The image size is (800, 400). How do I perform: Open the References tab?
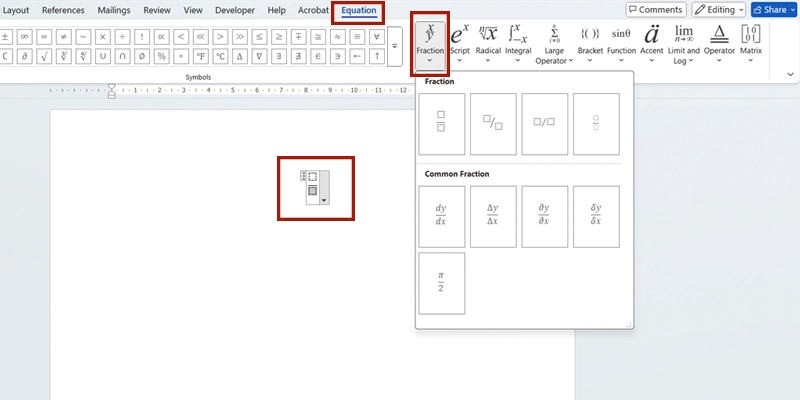[63, 10]
